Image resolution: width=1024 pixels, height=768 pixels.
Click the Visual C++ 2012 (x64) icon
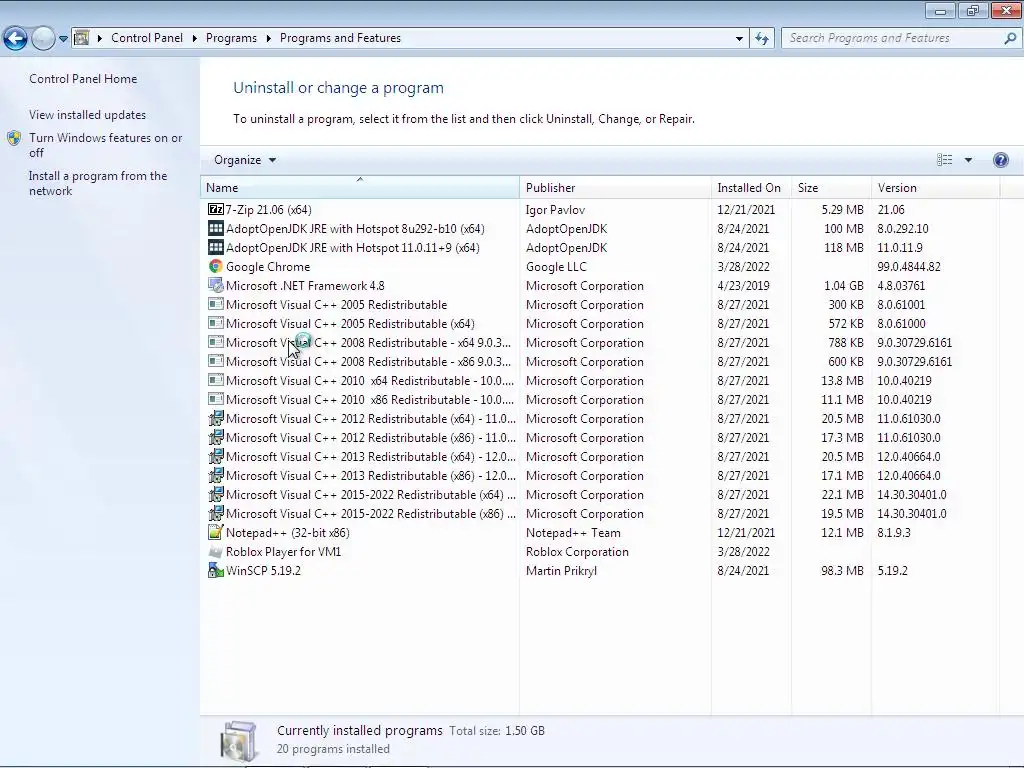[x=216, y=418]
